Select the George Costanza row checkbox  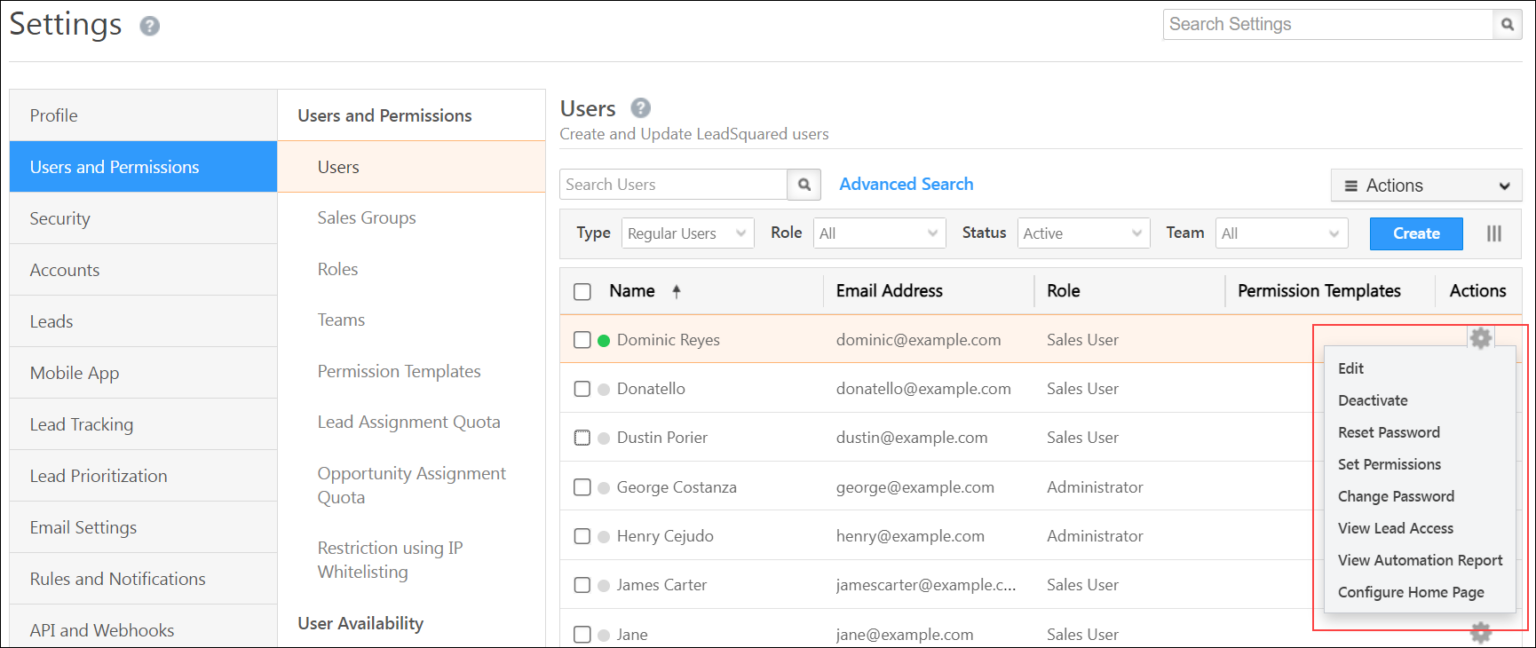[x=582, y=488]
